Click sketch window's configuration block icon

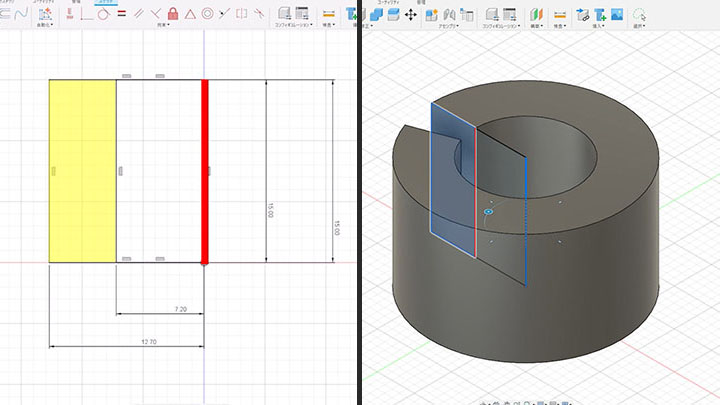coord(285,14)
